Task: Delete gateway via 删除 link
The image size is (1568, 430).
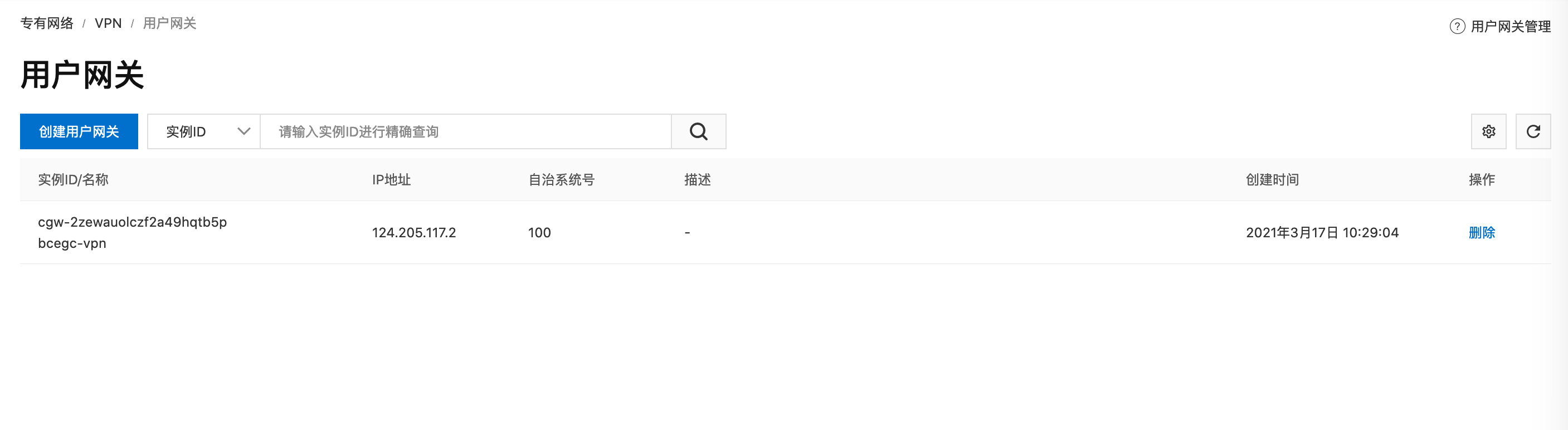Action: coord(1482,232)
